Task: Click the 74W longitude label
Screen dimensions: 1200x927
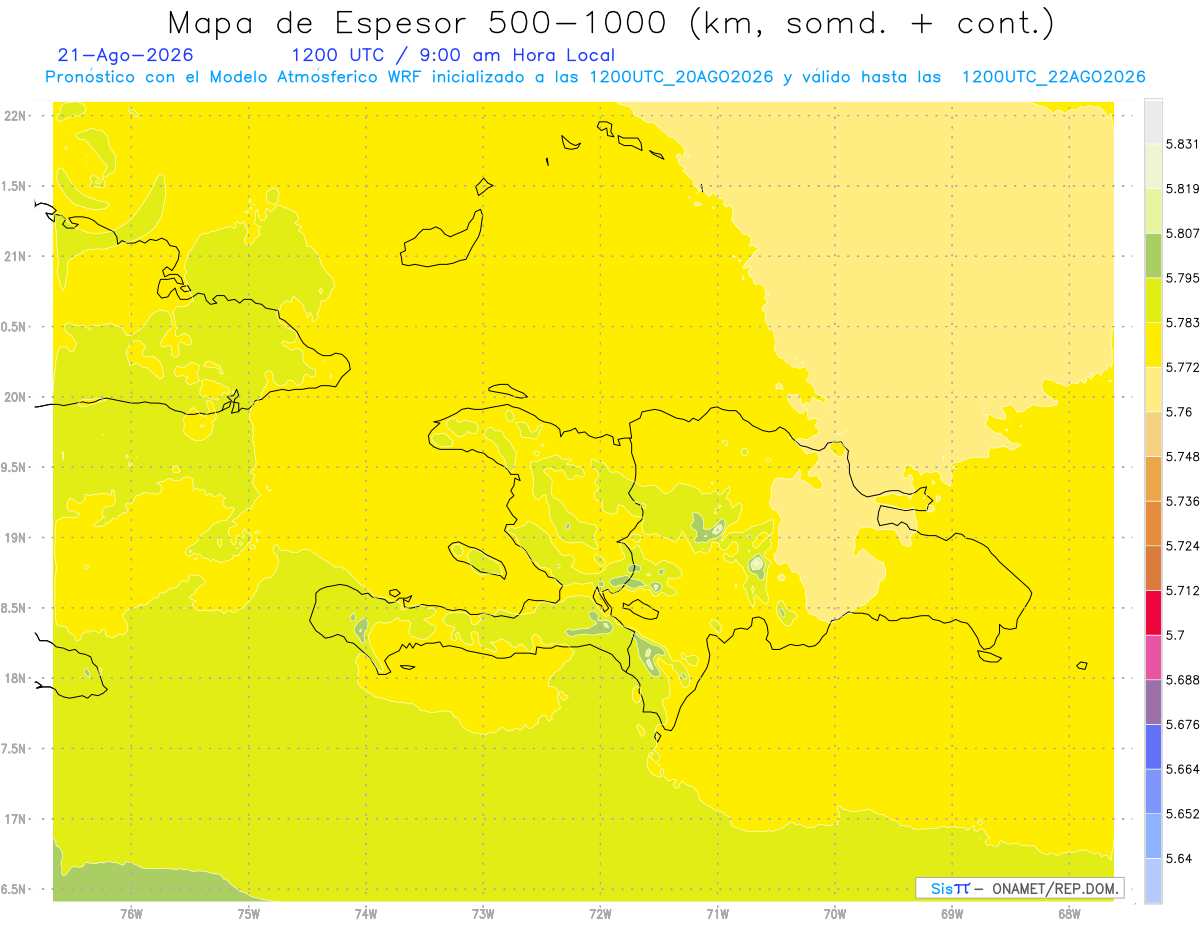Action: pyautogui.click(x=366, y=914)
